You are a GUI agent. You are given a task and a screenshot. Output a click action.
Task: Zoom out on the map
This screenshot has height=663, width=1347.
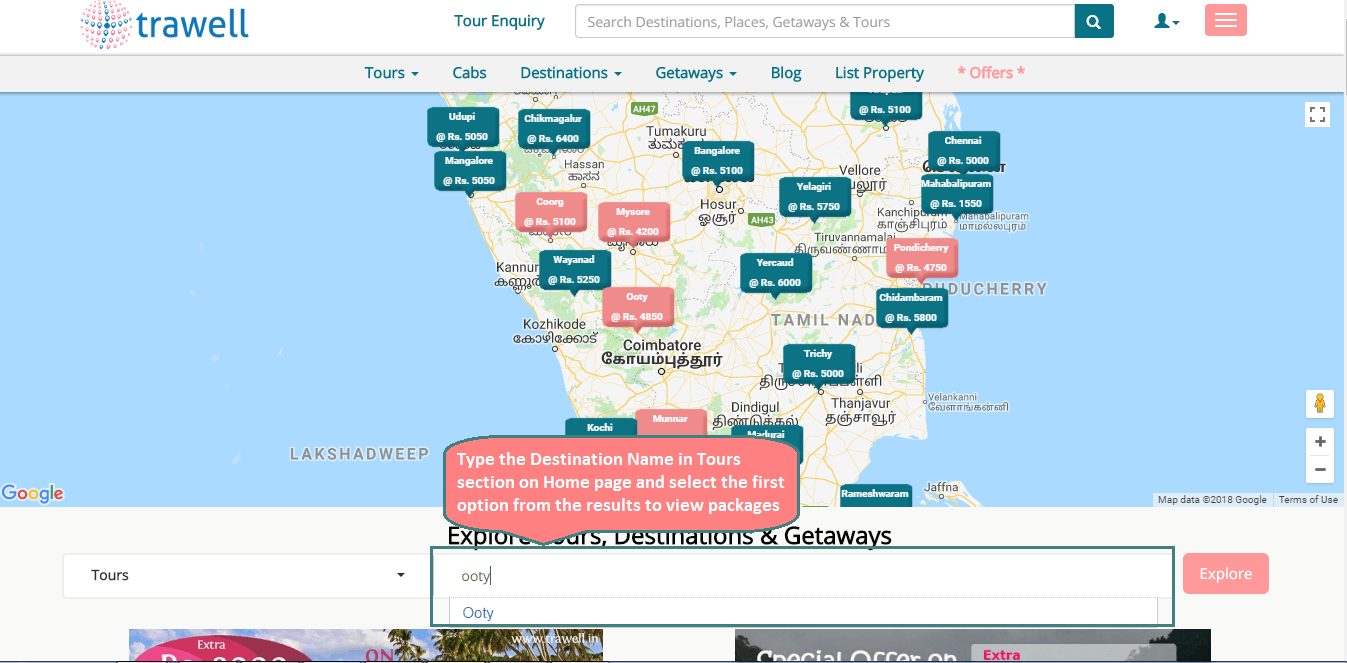click(1320, 469)
